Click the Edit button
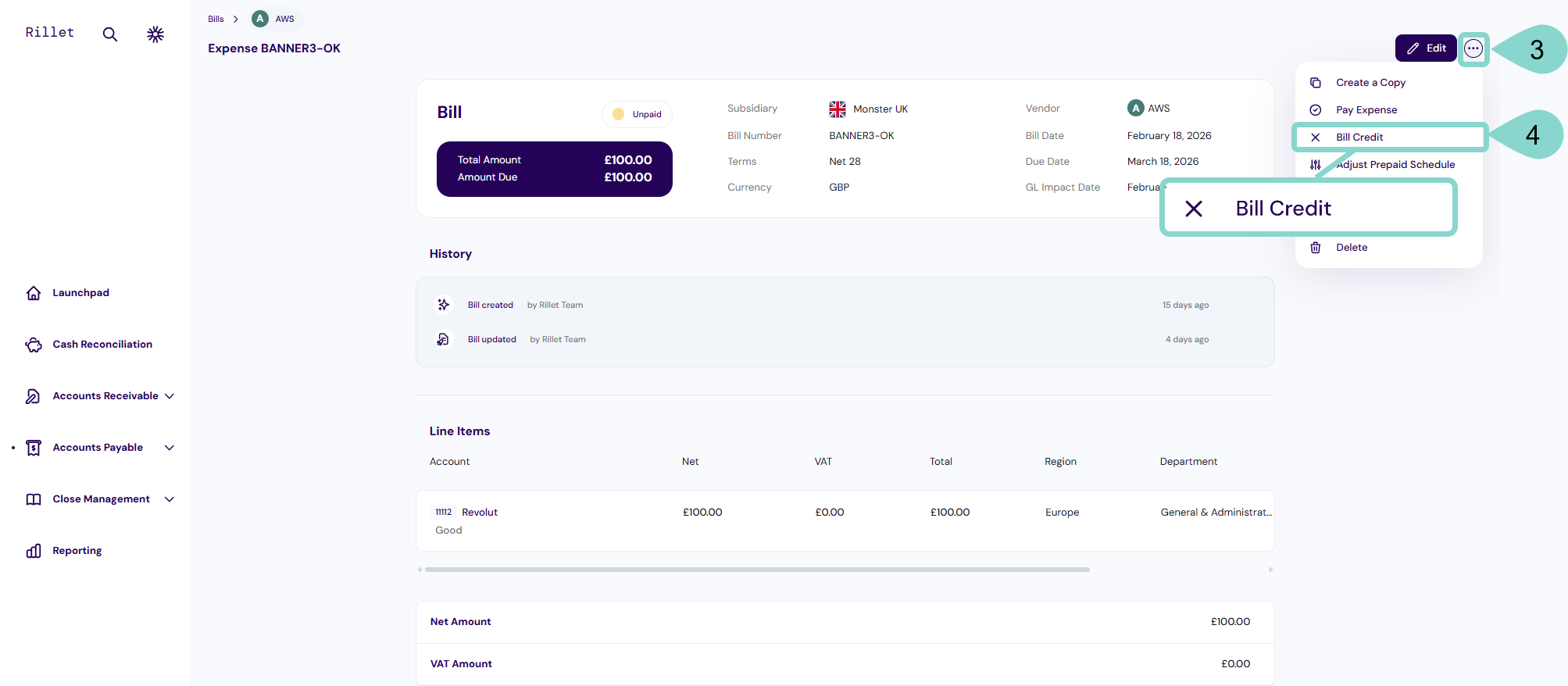This screenshot has height=686, width=1568. pos(1426,48)
